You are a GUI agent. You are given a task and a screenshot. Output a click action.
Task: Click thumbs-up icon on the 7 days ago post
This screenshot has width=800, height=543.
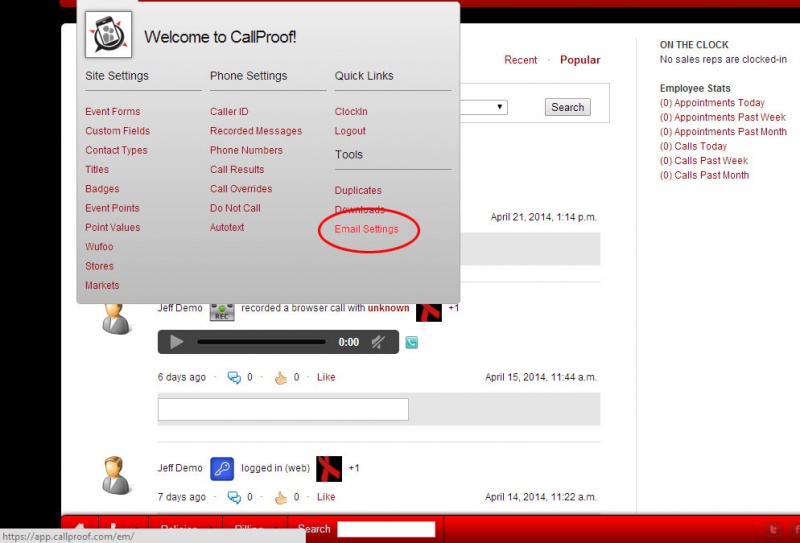click(281, 498)
